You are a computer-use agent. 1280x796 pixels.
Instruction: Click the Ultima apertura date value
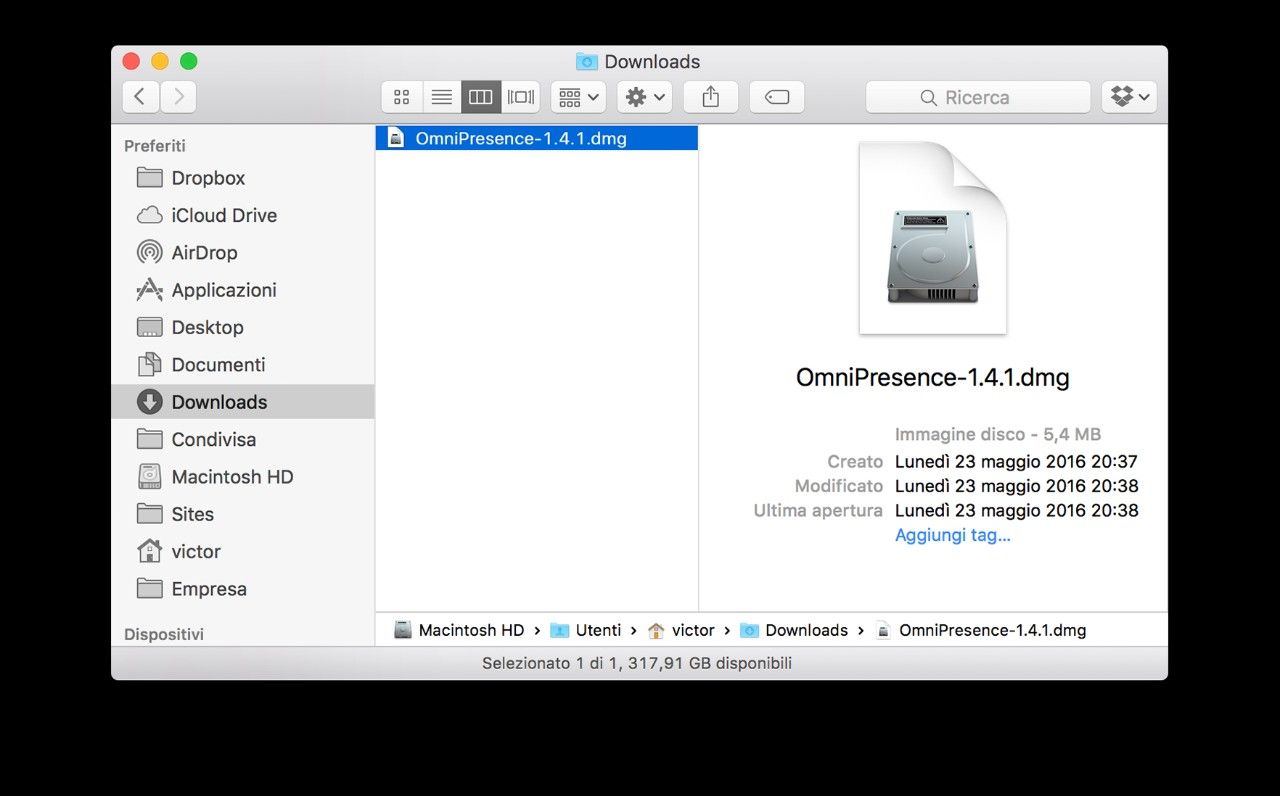pos(1016,510)
